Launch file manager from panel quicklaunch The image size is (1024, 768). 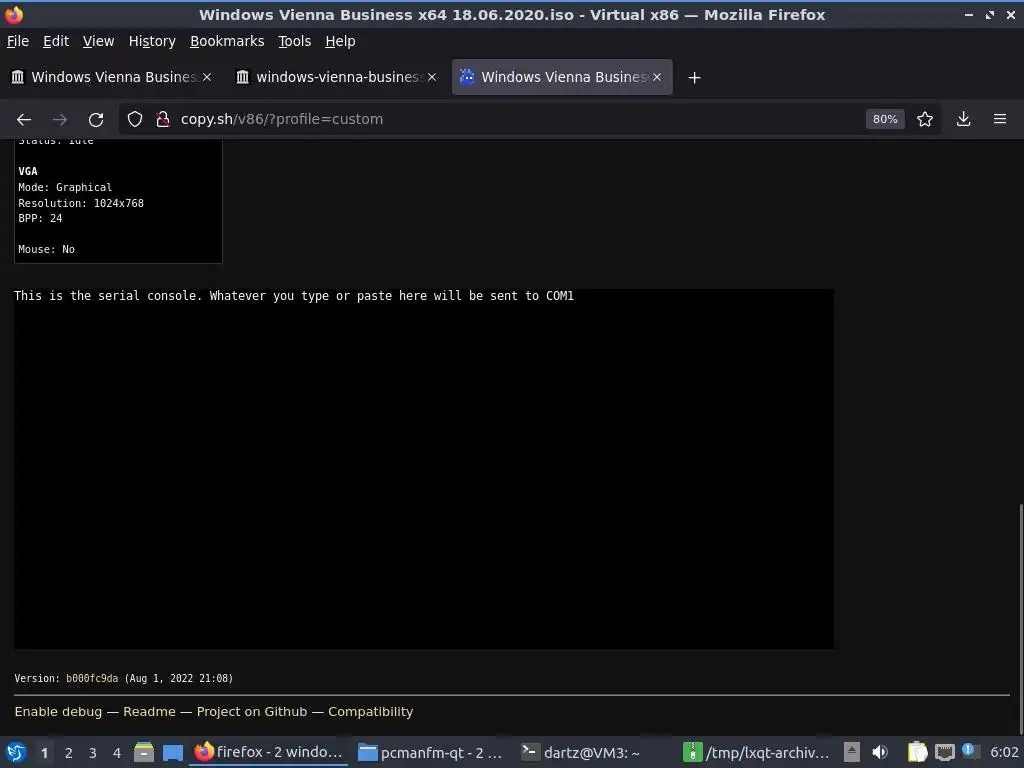point(144,753)
